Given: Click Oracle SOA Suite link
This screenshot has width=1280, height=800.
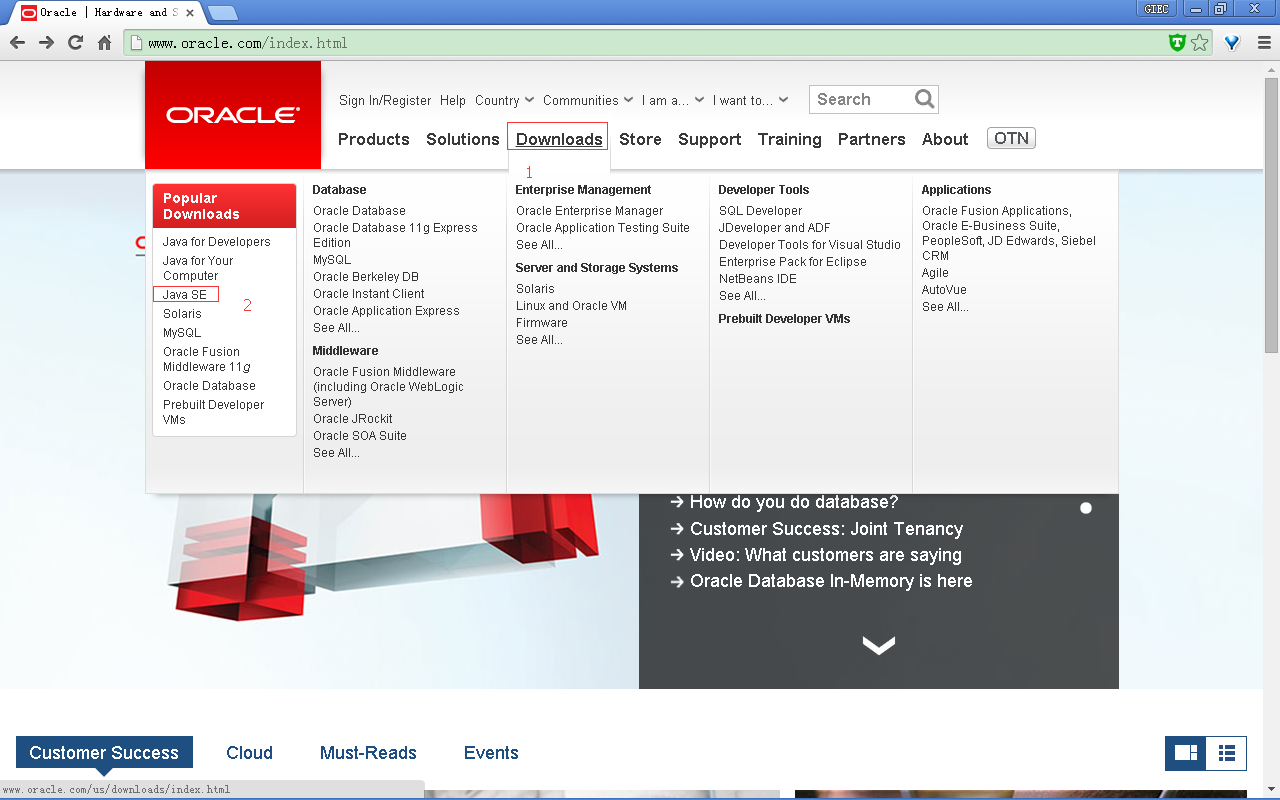Looking at the screenshot, I should coord(360,436).
